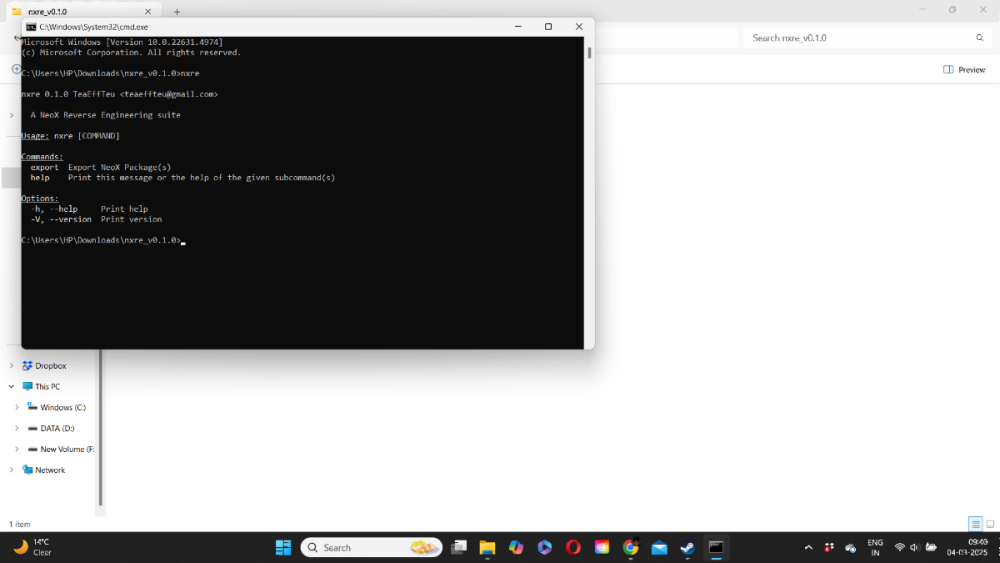This screenshot has width=1000, height=563.
Task: Switch to details view layout
Action: tap(975, 524)
